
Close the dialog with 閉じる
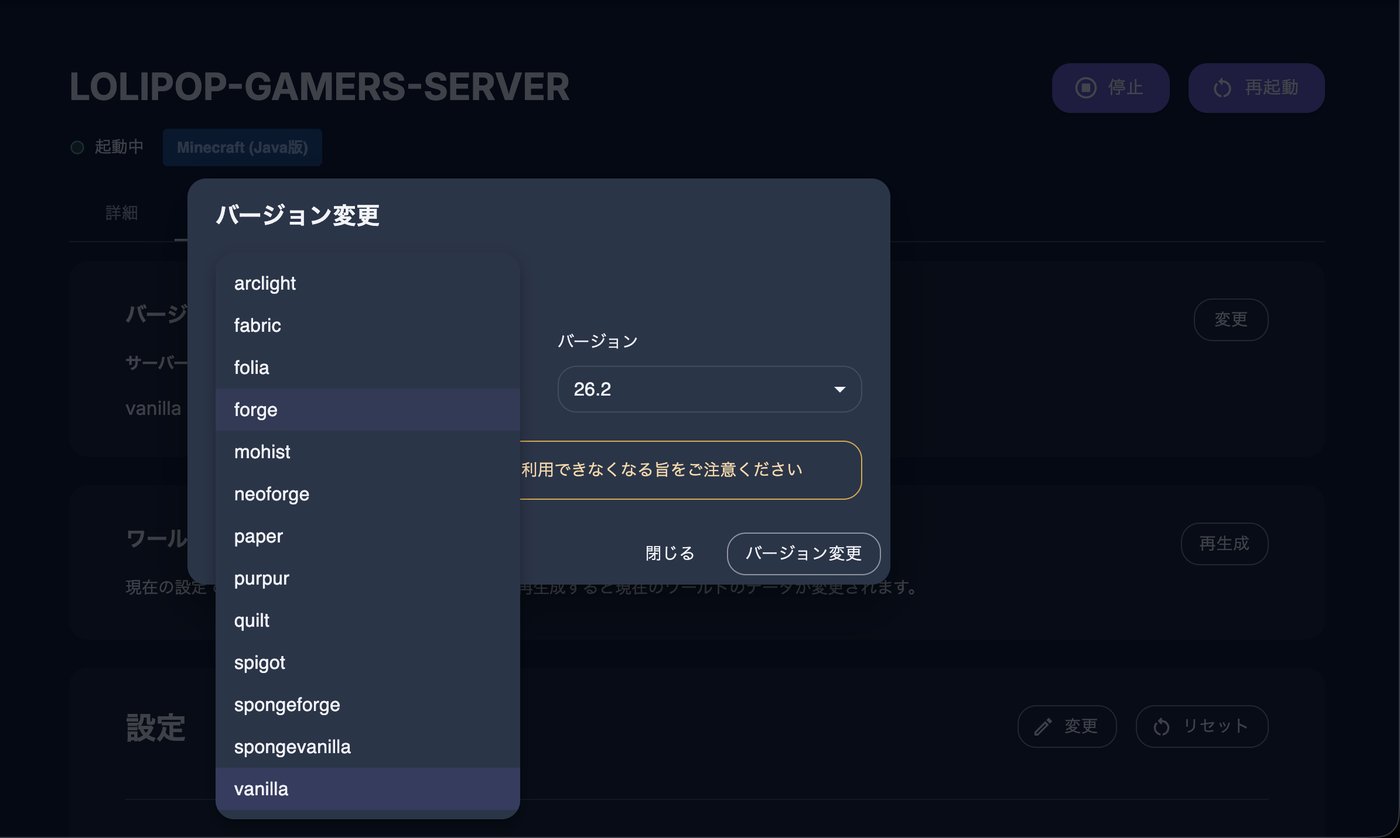click(670, 553)
